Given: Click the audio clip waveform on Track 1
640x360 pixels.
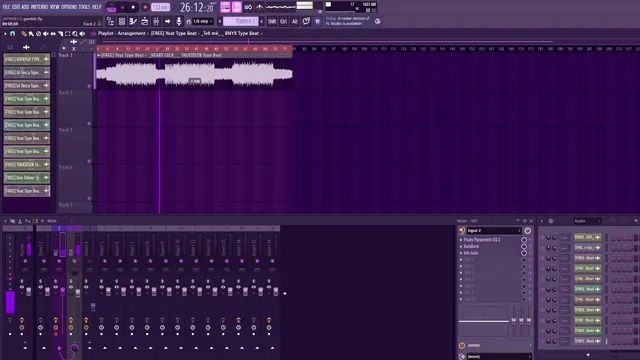Looking at the screenshot, I should [194, 74].
